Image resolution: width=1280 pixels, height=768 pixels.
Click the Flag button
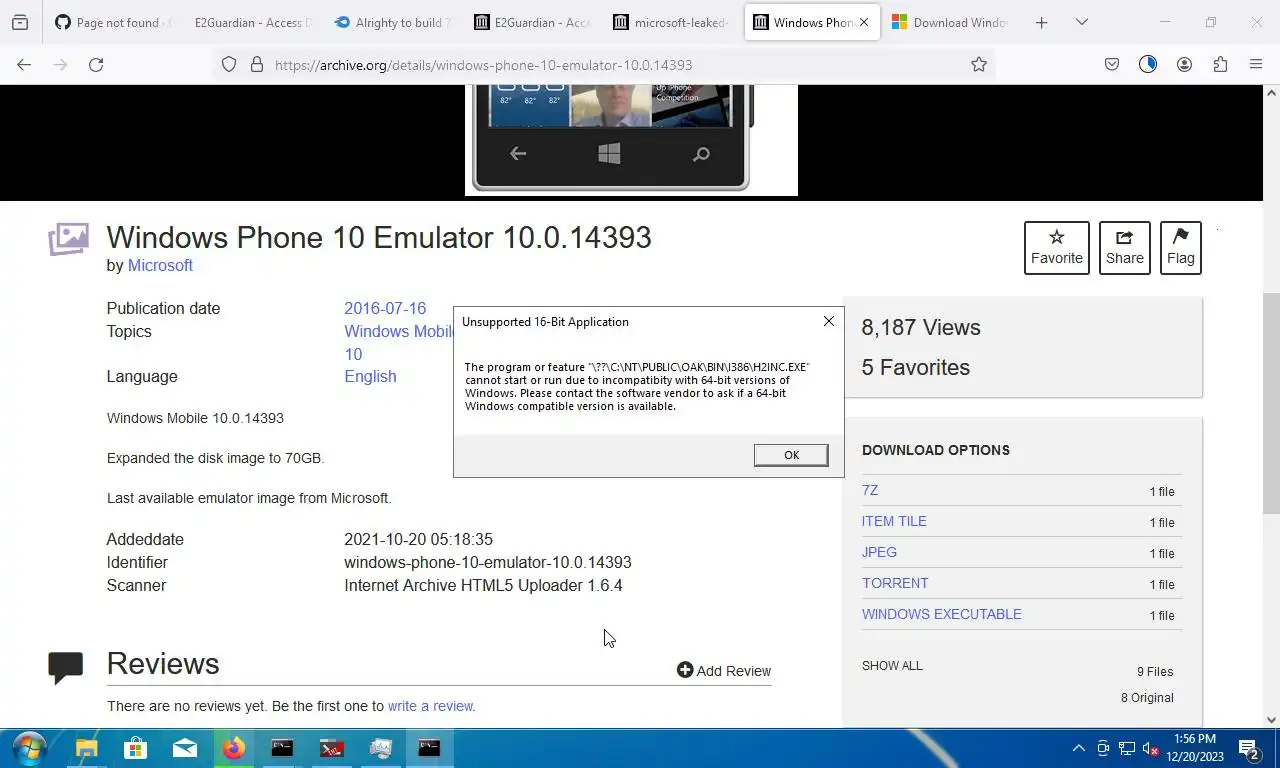pos(1180,248)
